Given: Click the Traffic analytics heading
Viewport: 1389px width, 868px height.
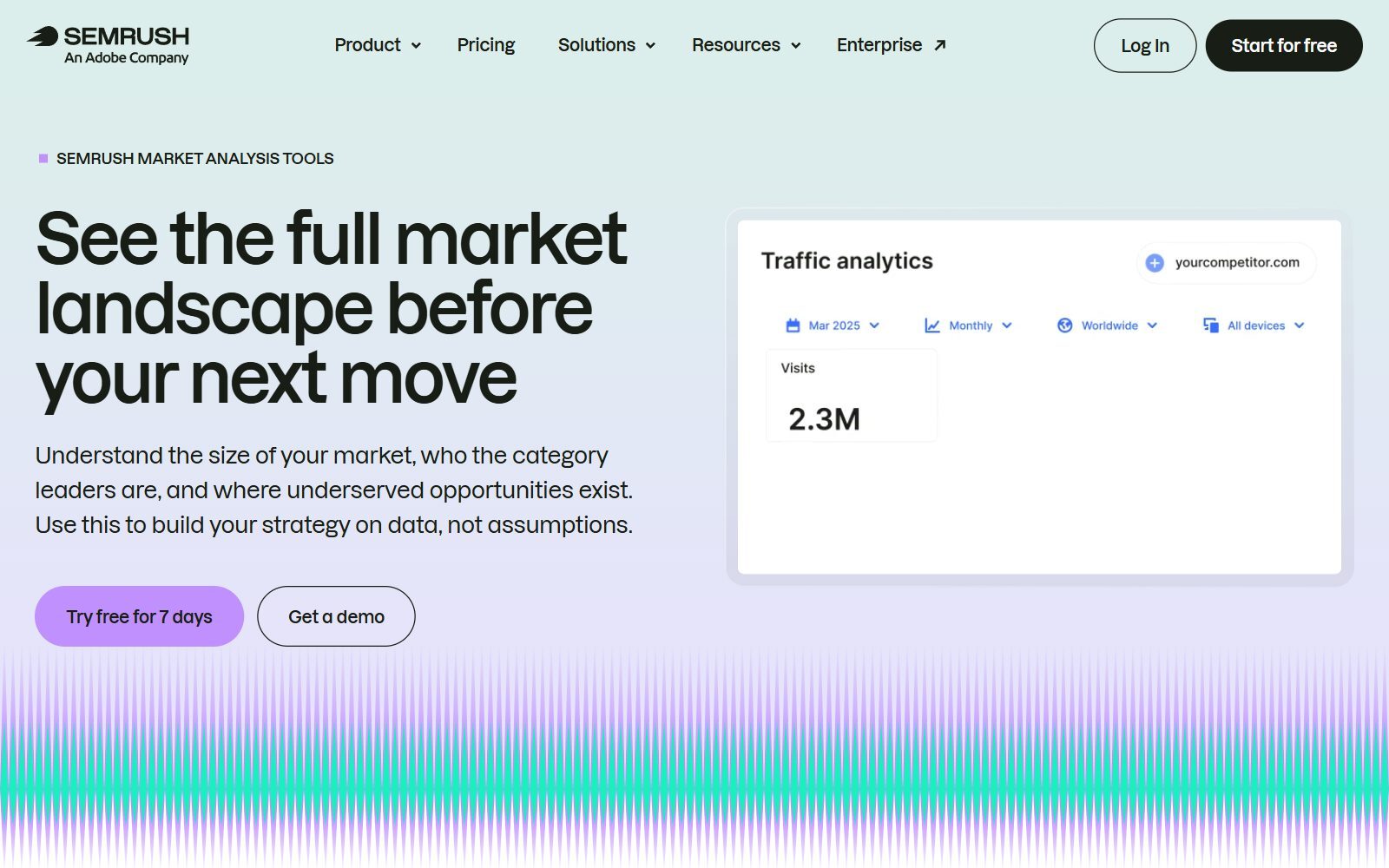Looking at the screenshot, I should [847, 261].
